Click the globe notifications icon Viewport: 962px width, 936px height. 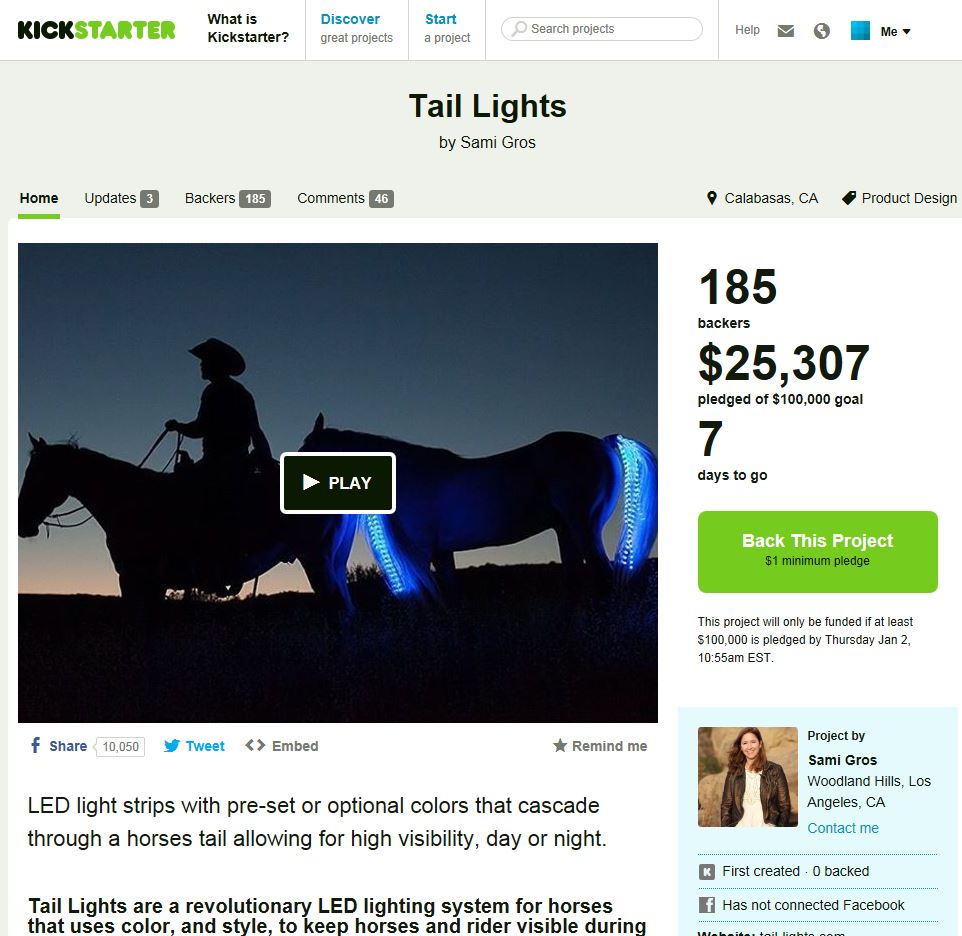coord(822,31)
